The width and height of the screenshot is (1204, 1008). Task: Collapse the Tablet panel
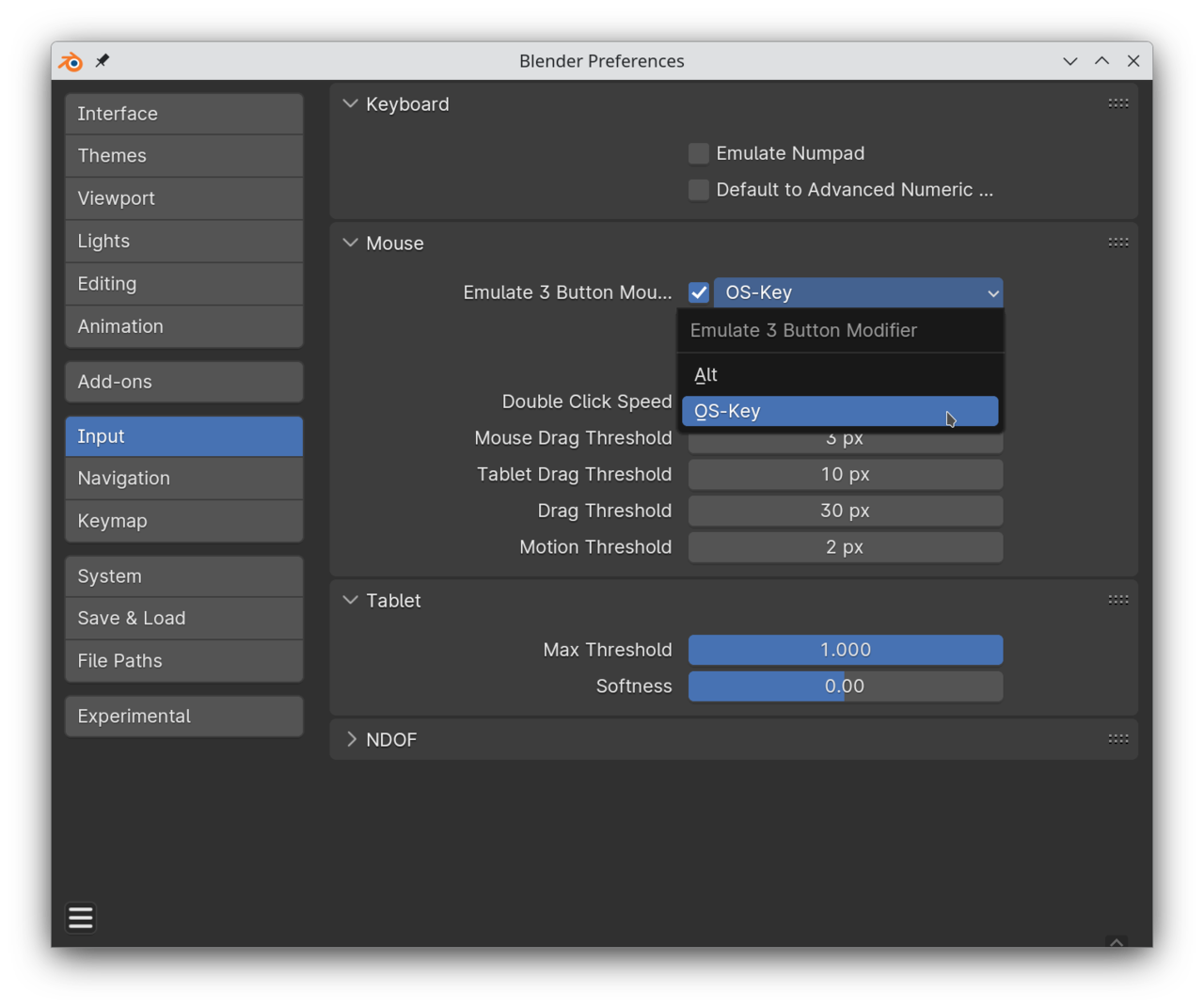(x=351, y=600)
